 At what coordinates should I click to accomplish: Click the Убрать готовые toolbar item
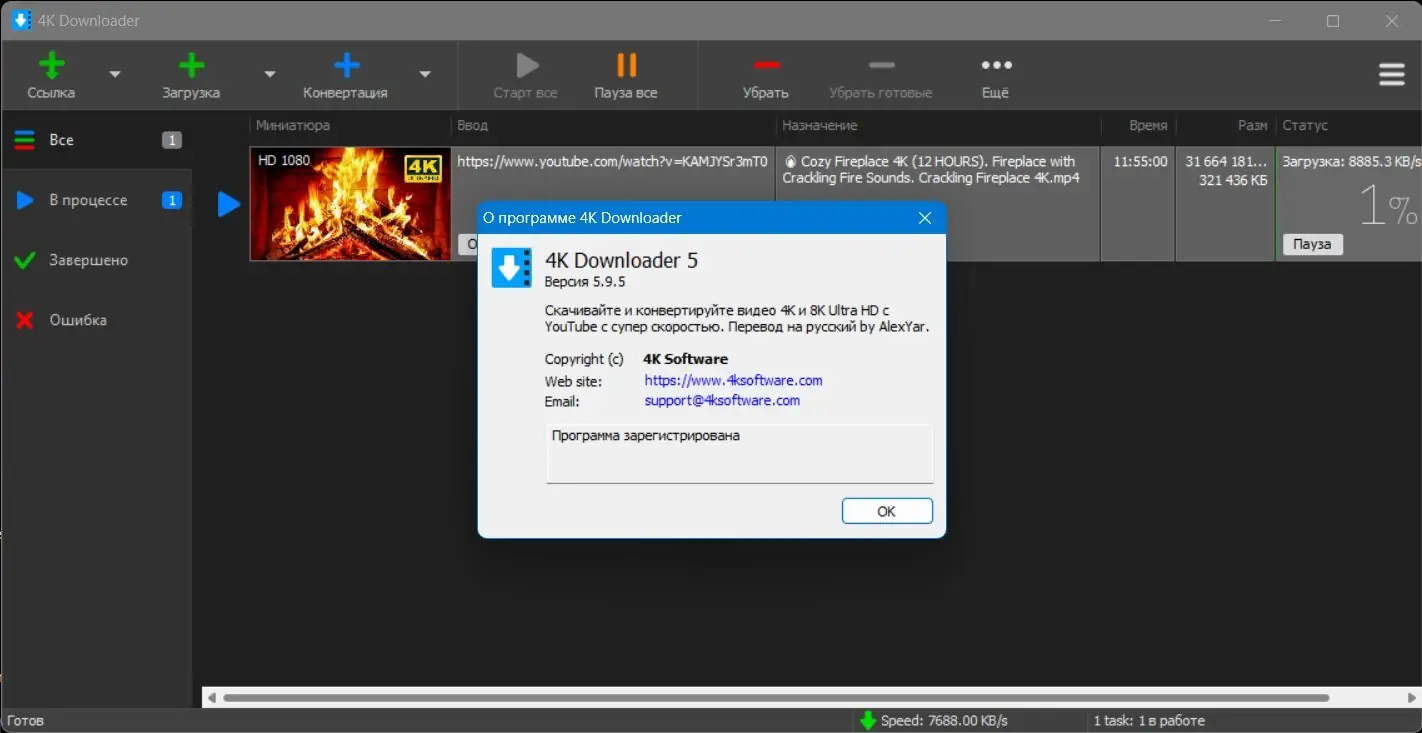[881, 76]
